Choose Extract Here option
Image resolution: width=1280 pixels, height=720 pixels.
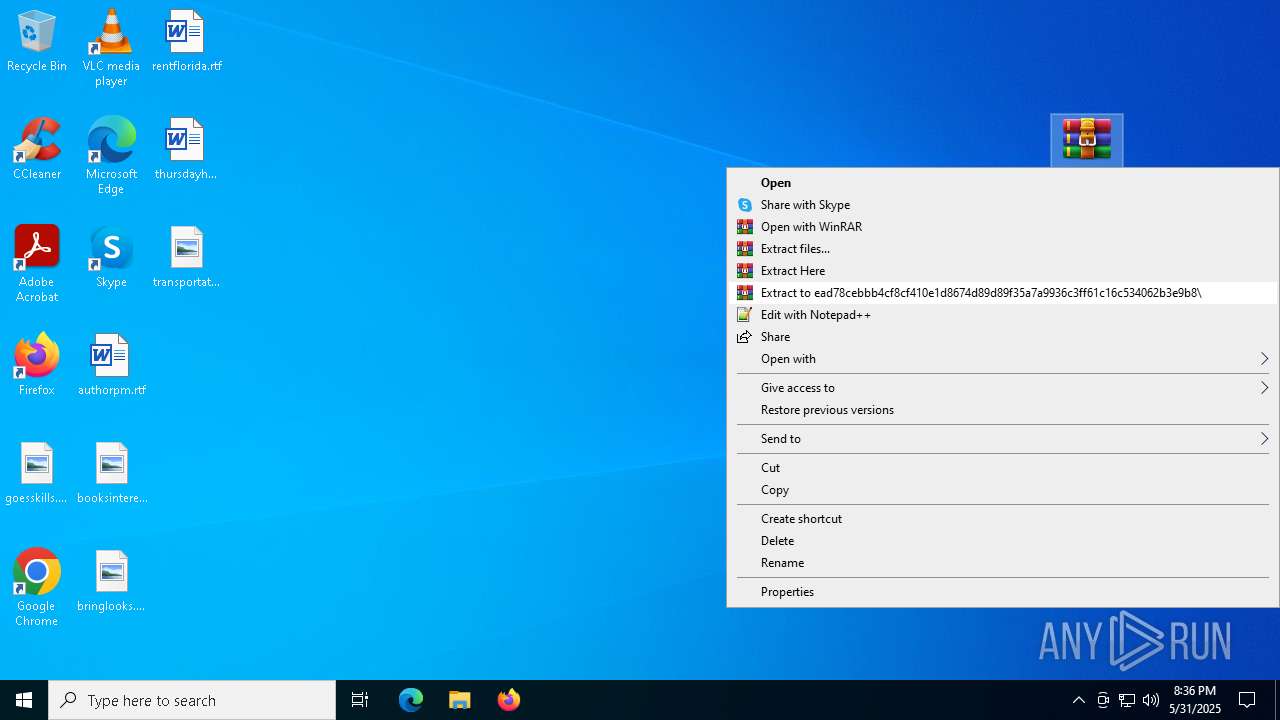point(1002,271)
